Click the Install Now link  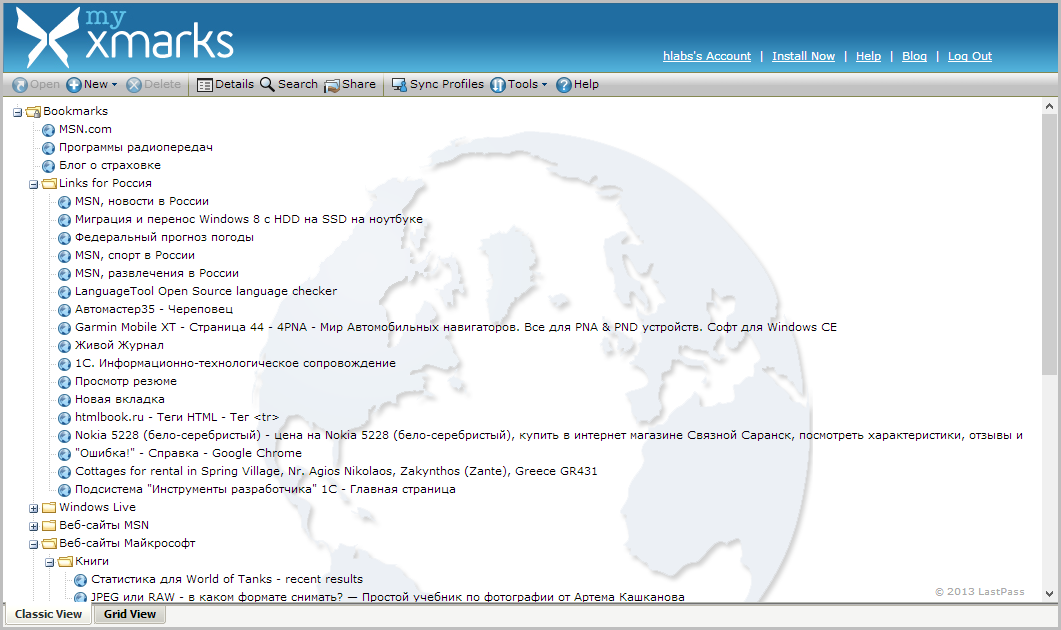point(803,56)
